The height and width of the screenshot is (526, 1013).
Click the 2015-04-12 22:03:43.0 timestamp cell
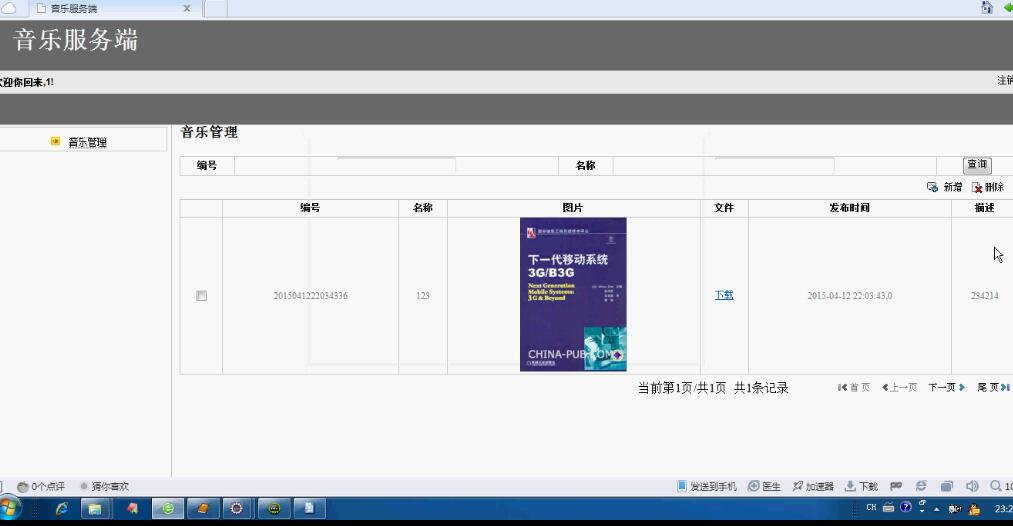tap(850, 295)
